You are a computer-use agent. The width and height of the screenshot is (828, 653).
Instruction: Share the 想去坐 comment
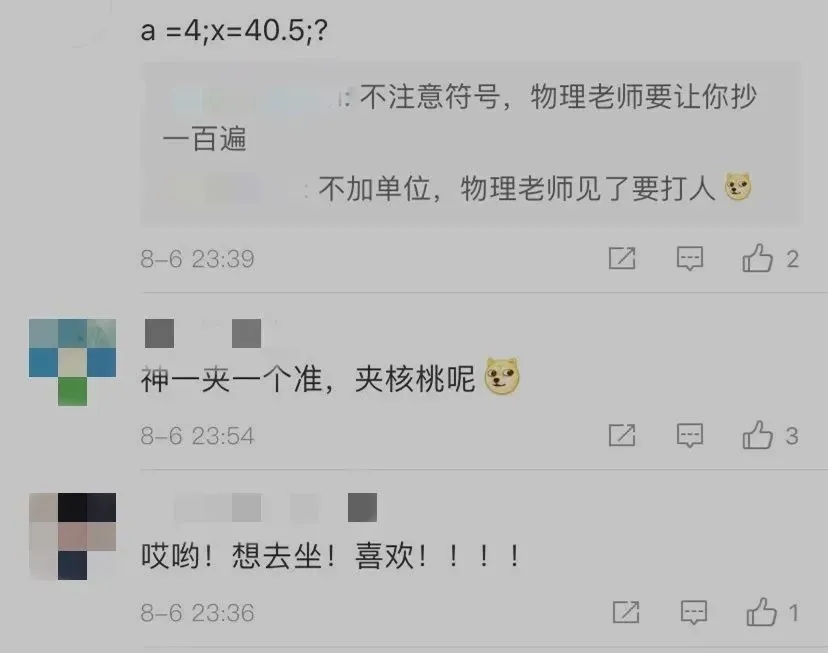coord(626,612)
